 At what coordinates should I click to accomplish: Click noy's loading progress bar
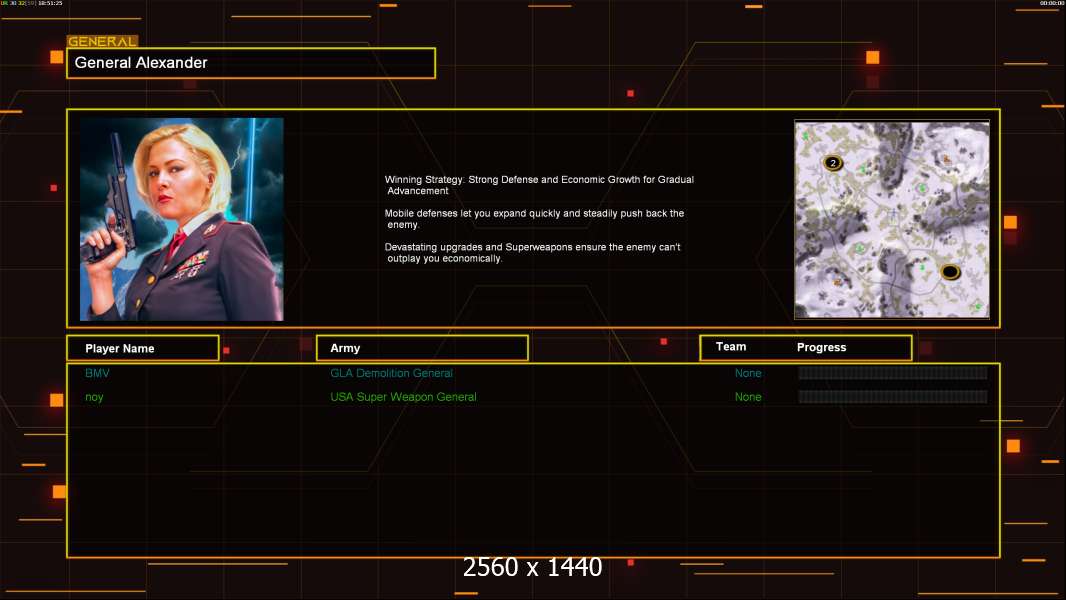pyautogui.click(x=893, y=397)
